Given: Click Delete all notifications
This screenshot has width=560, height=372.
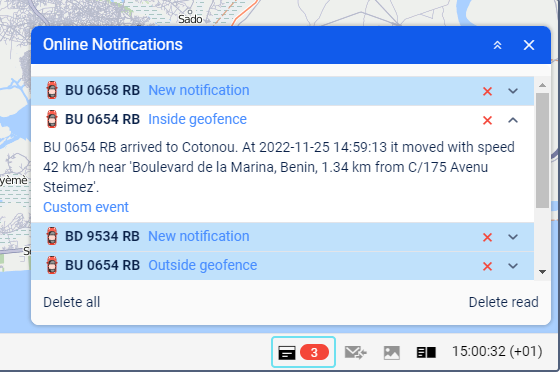Looking at the screenshot, I should pyautogui.click(x=71, y=302).
